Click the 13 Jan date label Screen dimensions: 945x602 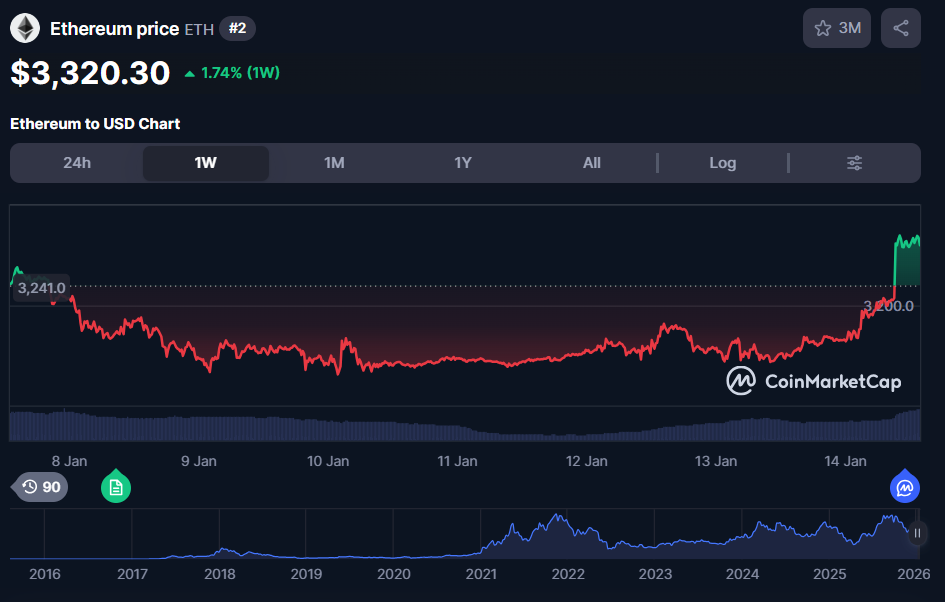(x=715, y=461)
